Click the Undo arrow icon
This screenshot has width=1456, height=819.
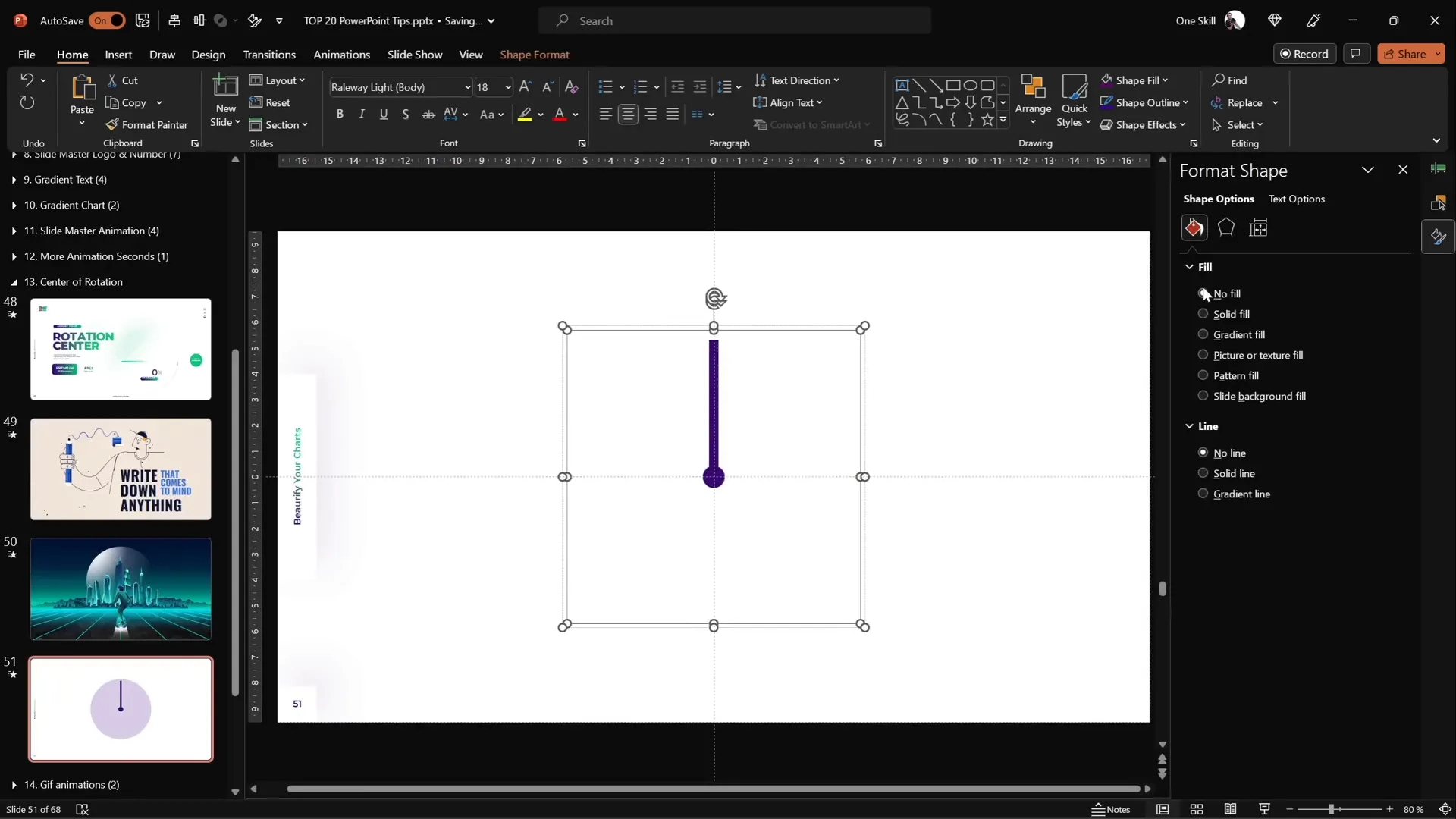point(27,80)
